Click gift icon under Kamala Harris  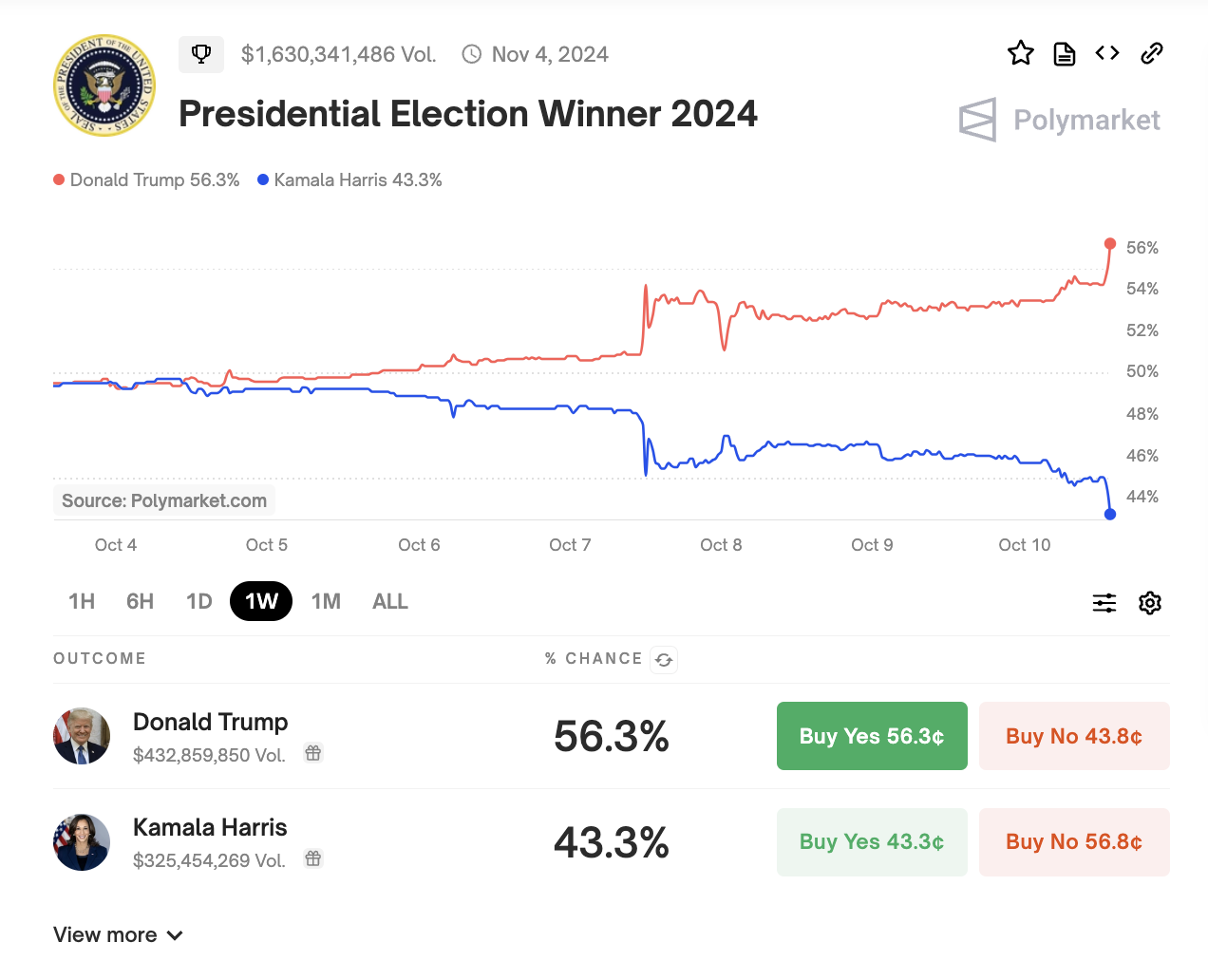(313, 858)
